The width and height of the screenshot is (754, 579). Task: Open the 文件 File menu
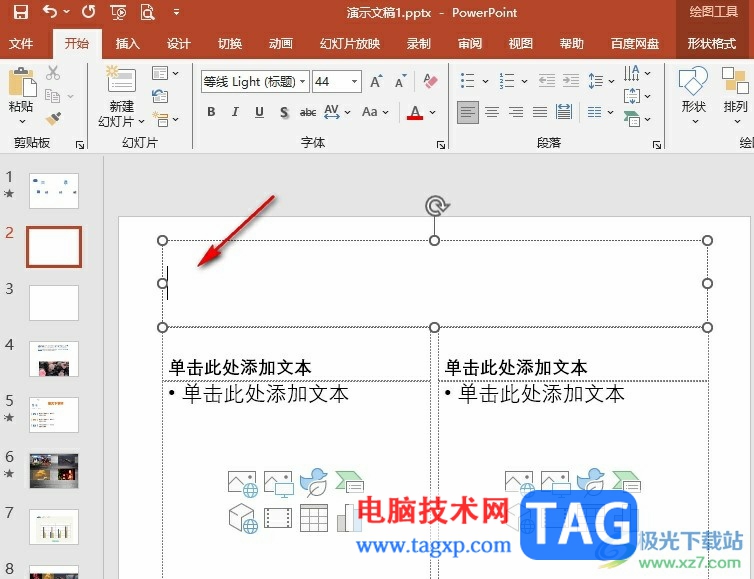21,44
